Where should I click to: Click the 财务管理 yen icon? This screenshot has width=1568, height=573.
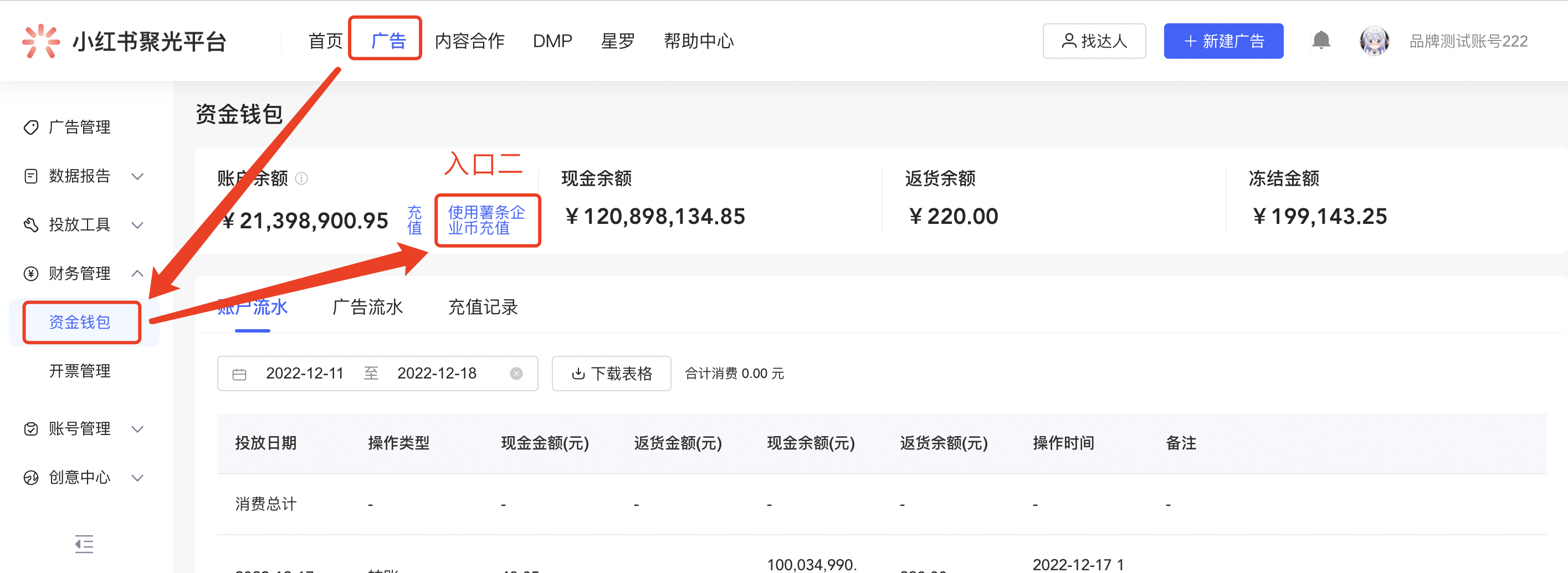pos(31,273)
